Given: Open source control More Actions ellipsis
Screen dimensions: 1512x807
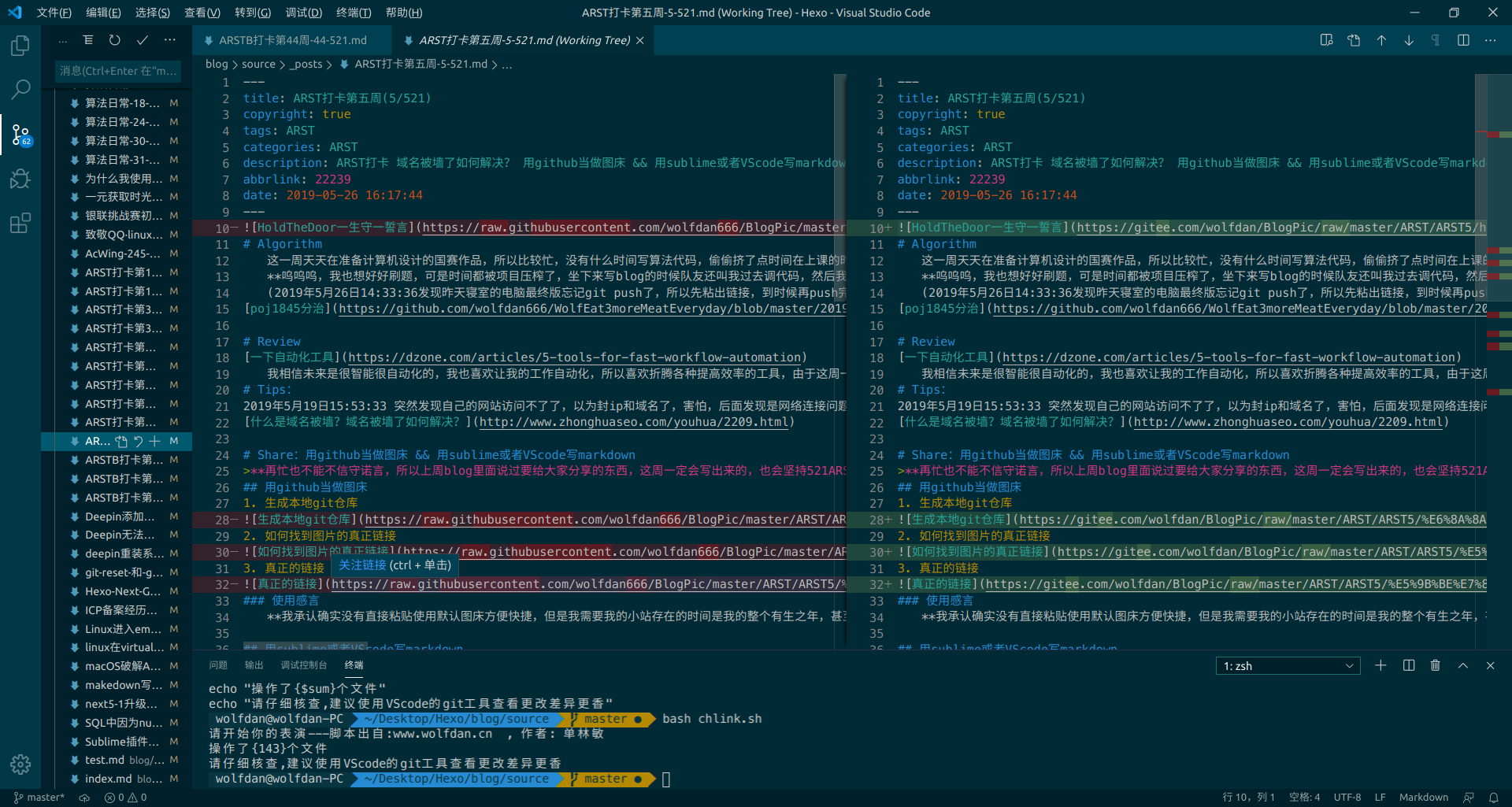Looking at the screenshot, I should tap(170, 40).
